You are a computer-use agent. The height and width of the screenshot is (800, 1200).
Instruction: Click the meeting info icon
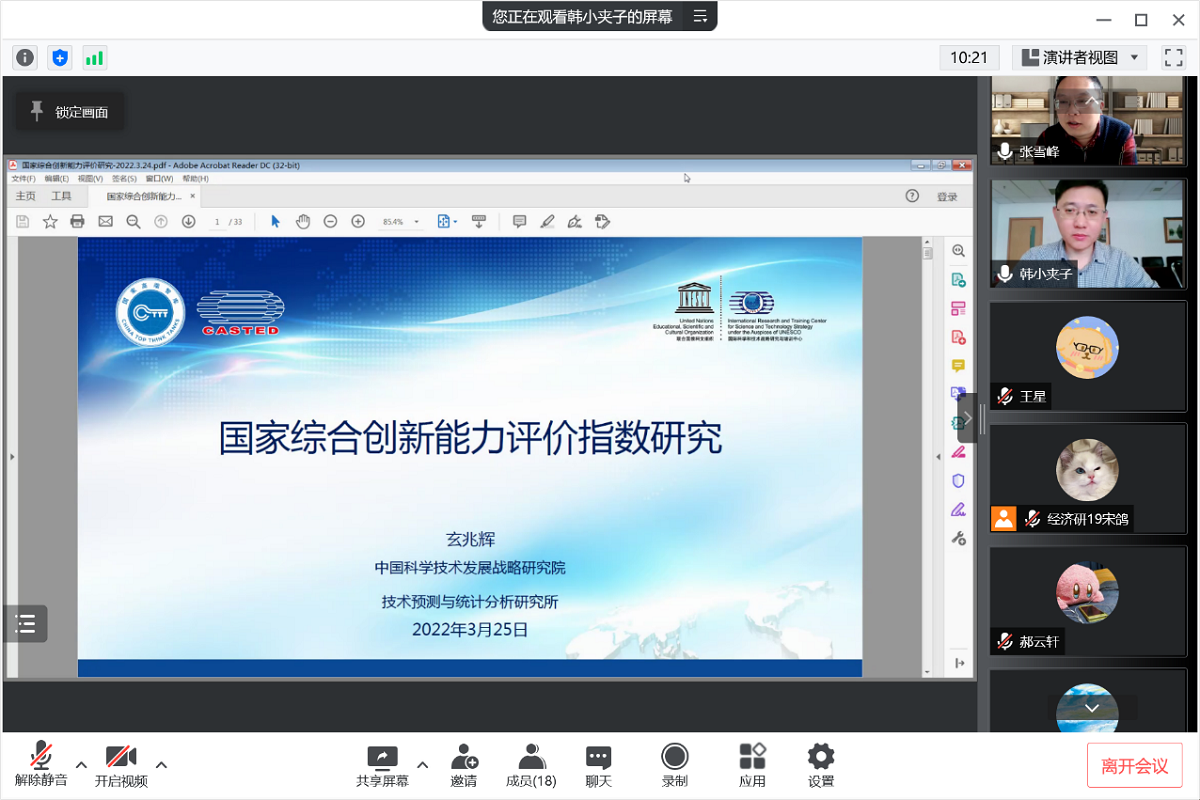pyautogui.click(x=25, y=58)
